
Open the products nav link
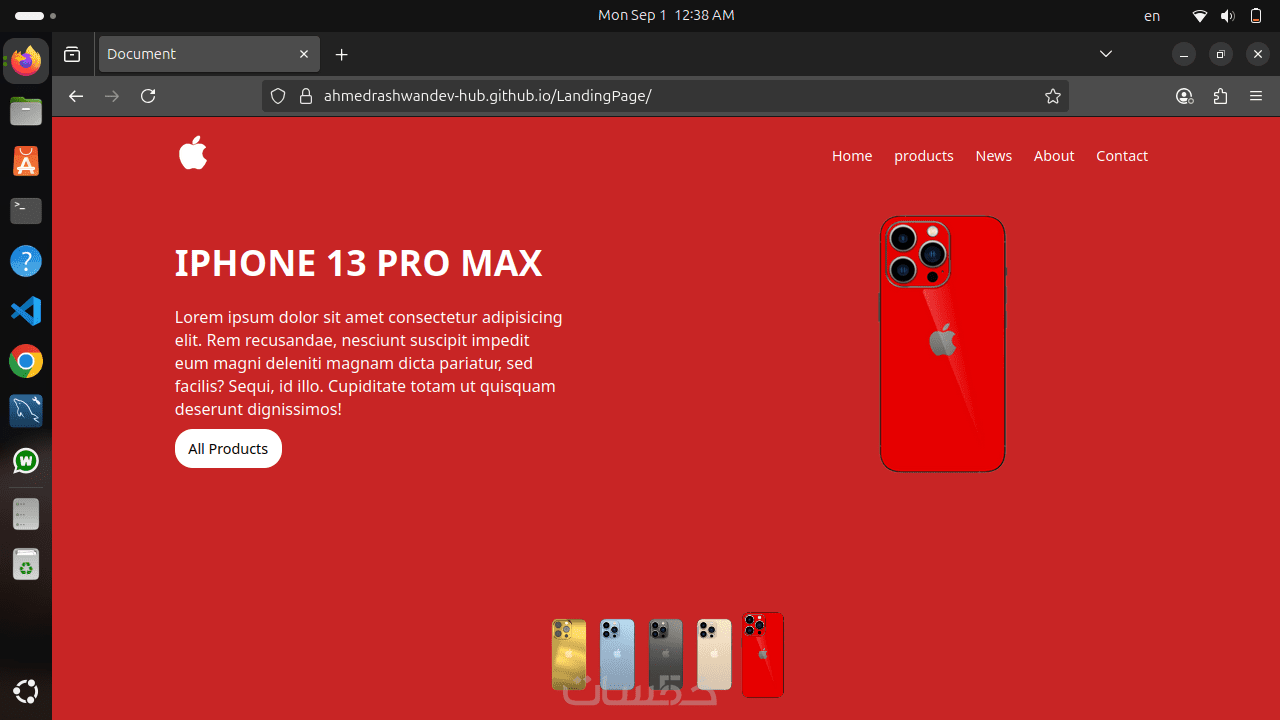[x=924, y=156]
